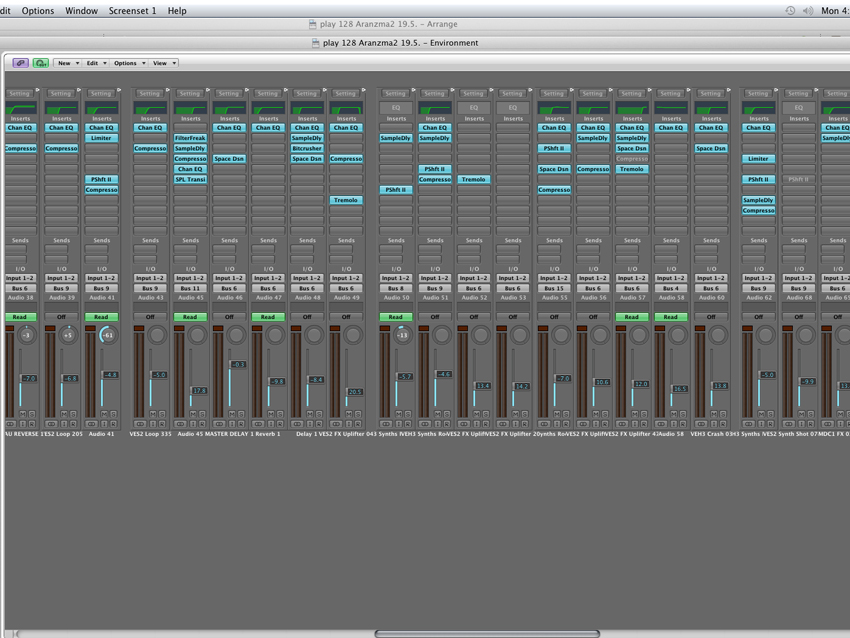Open the EQ thumbnail on Audio 41 channel
The height and width of the screenshot is (638, 850).
pyautogui.click(x=101, y=108)
